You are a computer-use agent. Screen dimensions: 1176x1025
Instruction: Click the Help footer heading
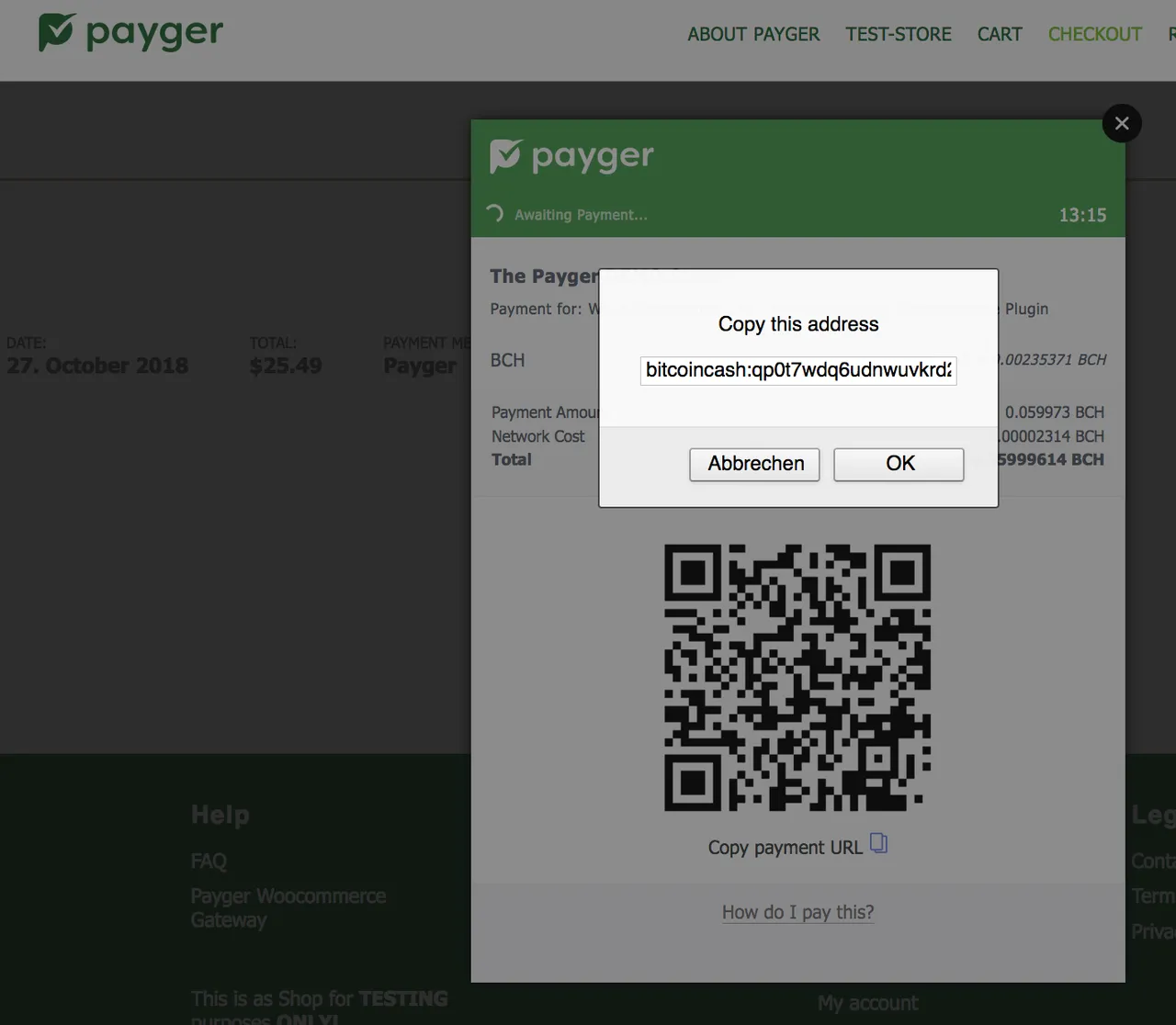coord(220,815)
